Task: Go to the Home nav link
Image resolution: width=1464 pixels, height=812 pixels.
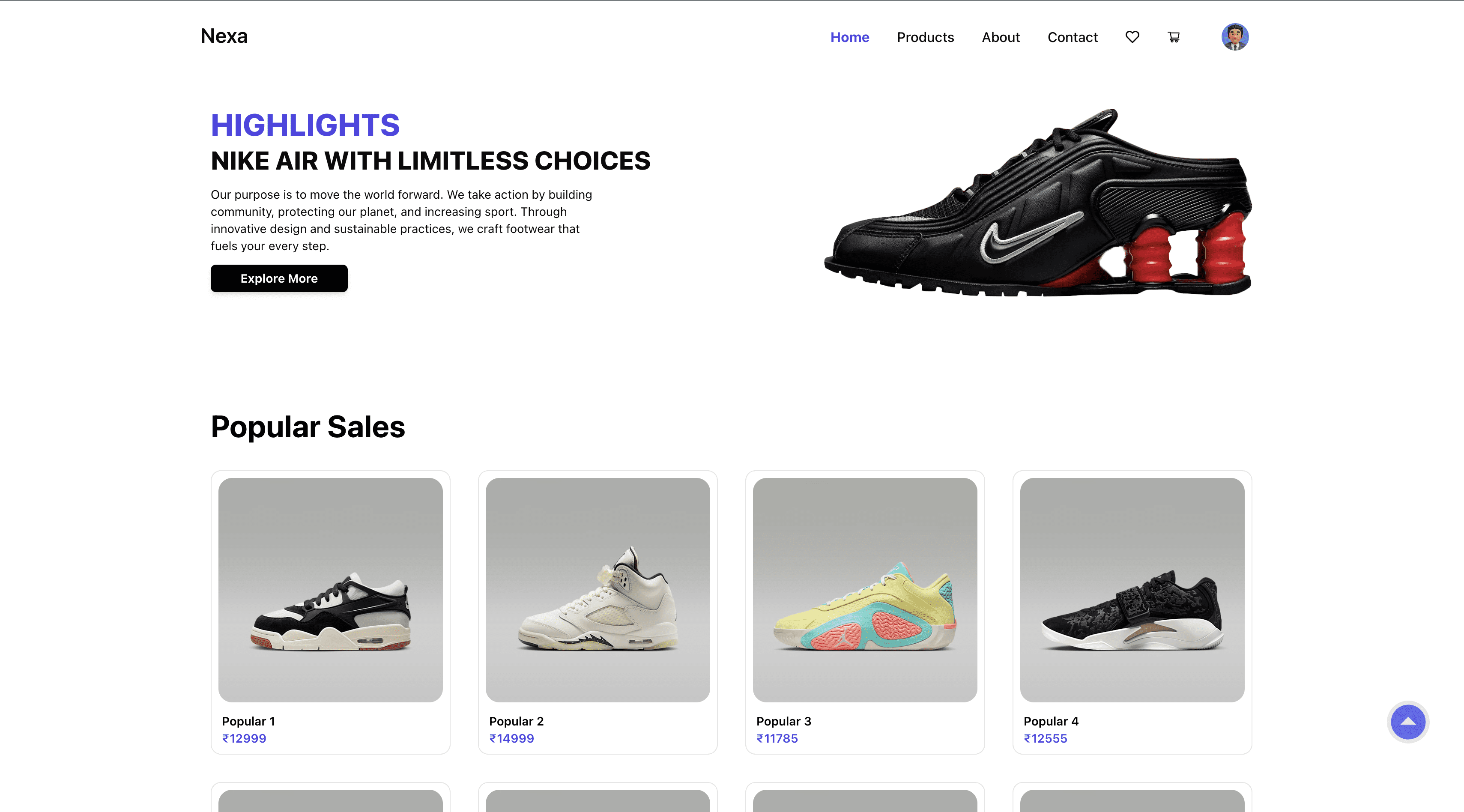Action: click(850, 38)
